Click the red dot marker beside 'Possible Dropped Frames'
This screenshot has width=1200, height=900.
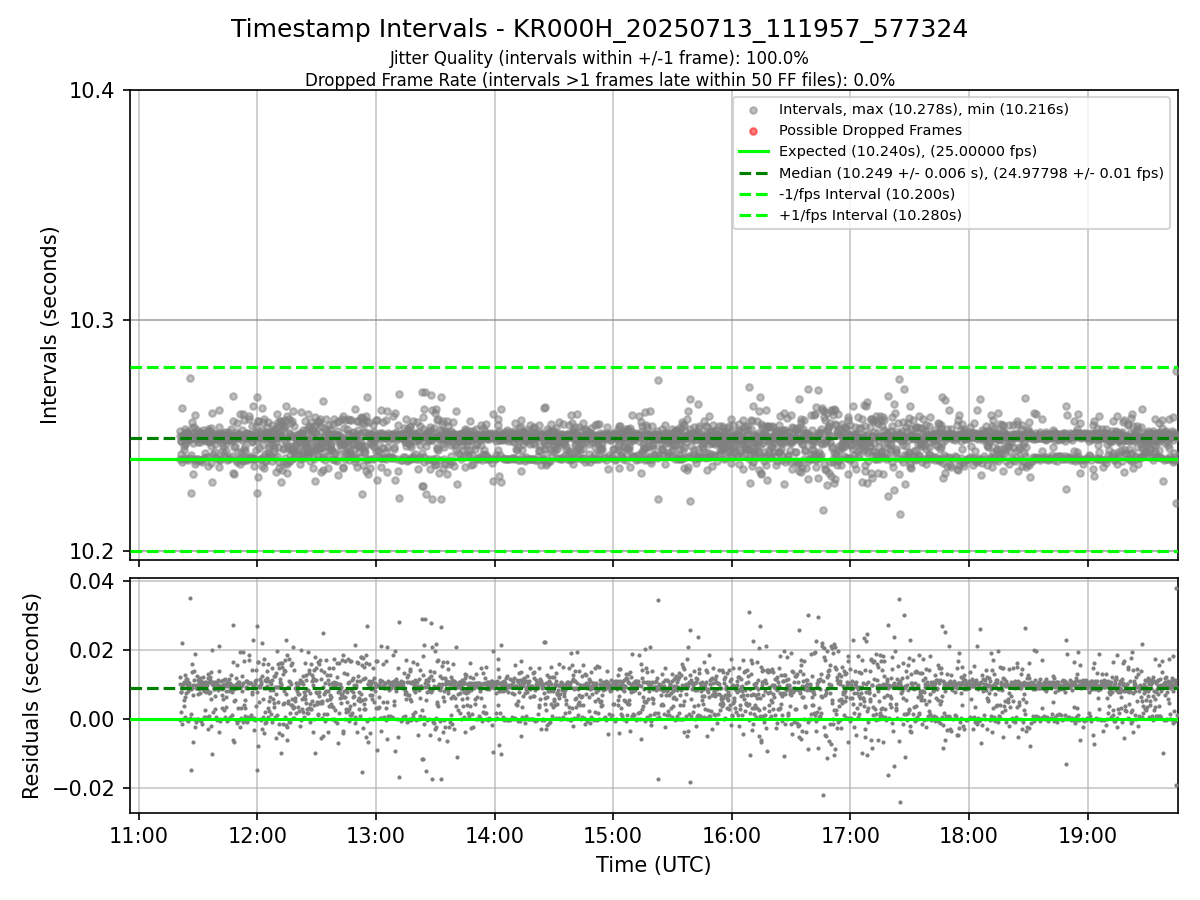pyautogui.click(x=754, y=131)
